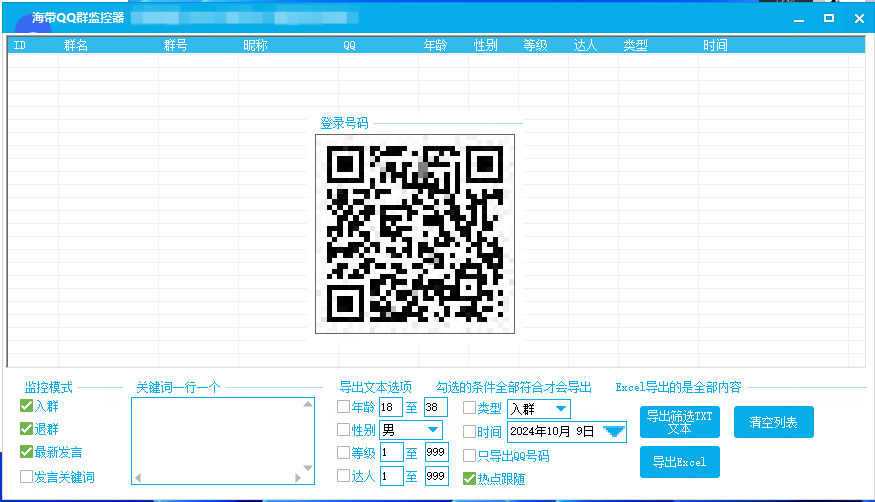Maximize the 海带QQ群监控器 window

pos(828,18)
